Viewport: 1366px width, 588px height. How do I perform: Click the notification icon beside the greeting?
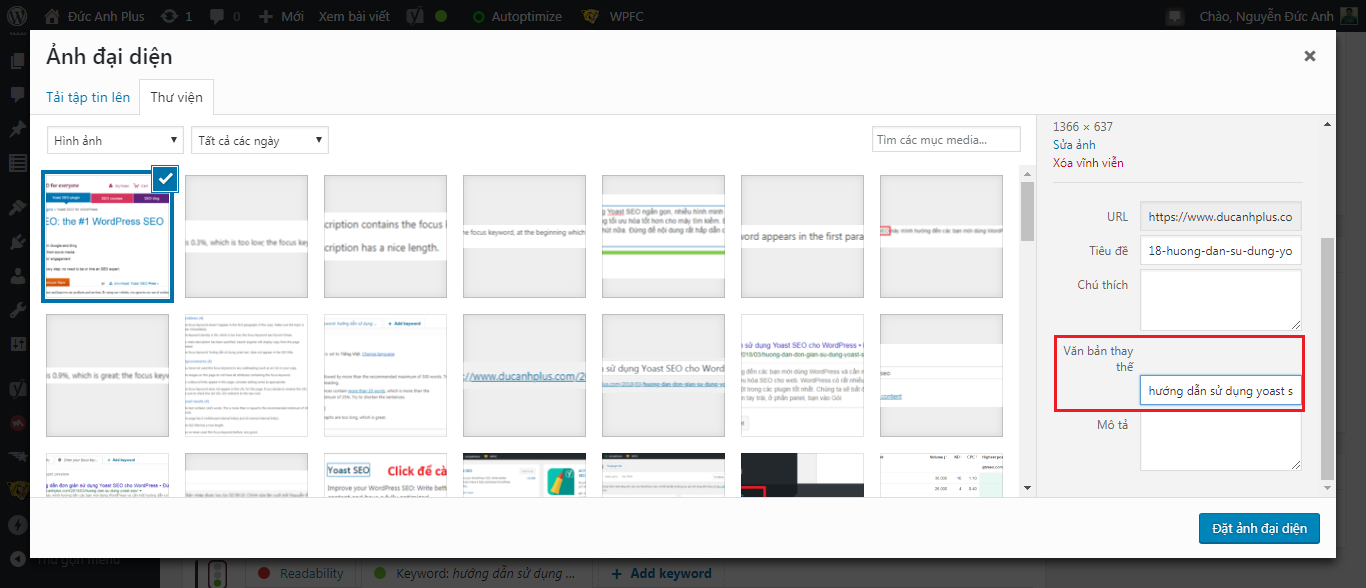coord(1175,16)
